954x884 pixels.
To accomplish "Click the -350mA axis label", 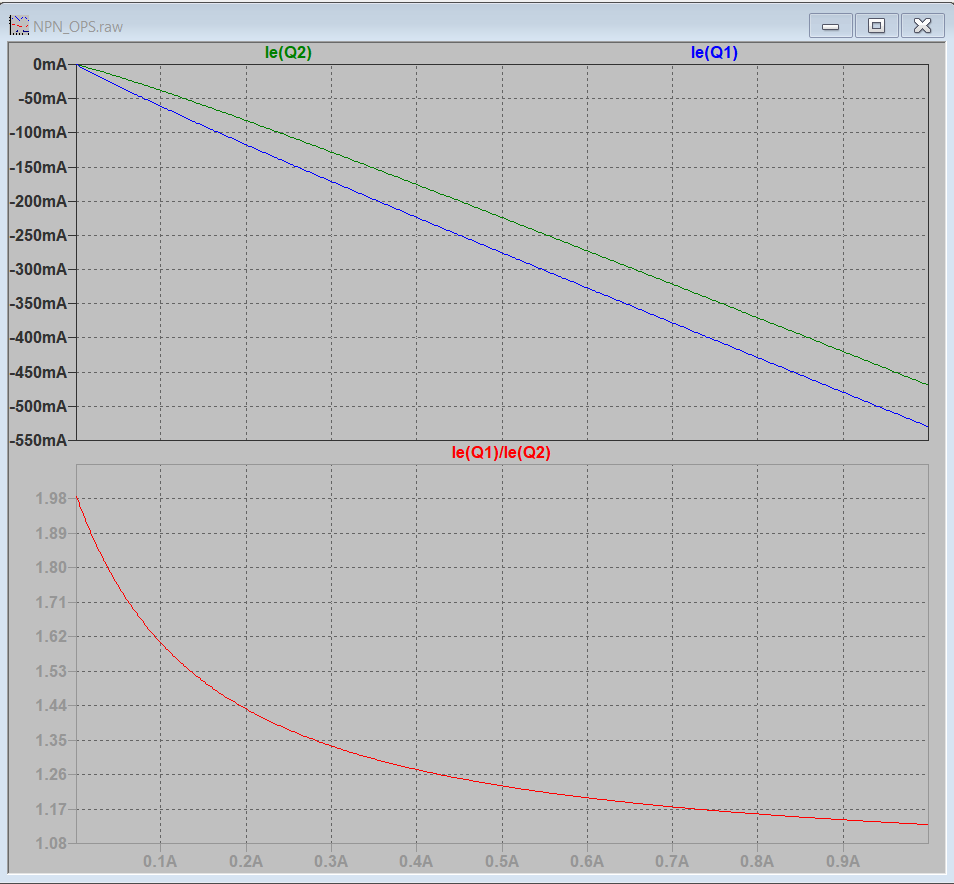I will pos(38,303).
